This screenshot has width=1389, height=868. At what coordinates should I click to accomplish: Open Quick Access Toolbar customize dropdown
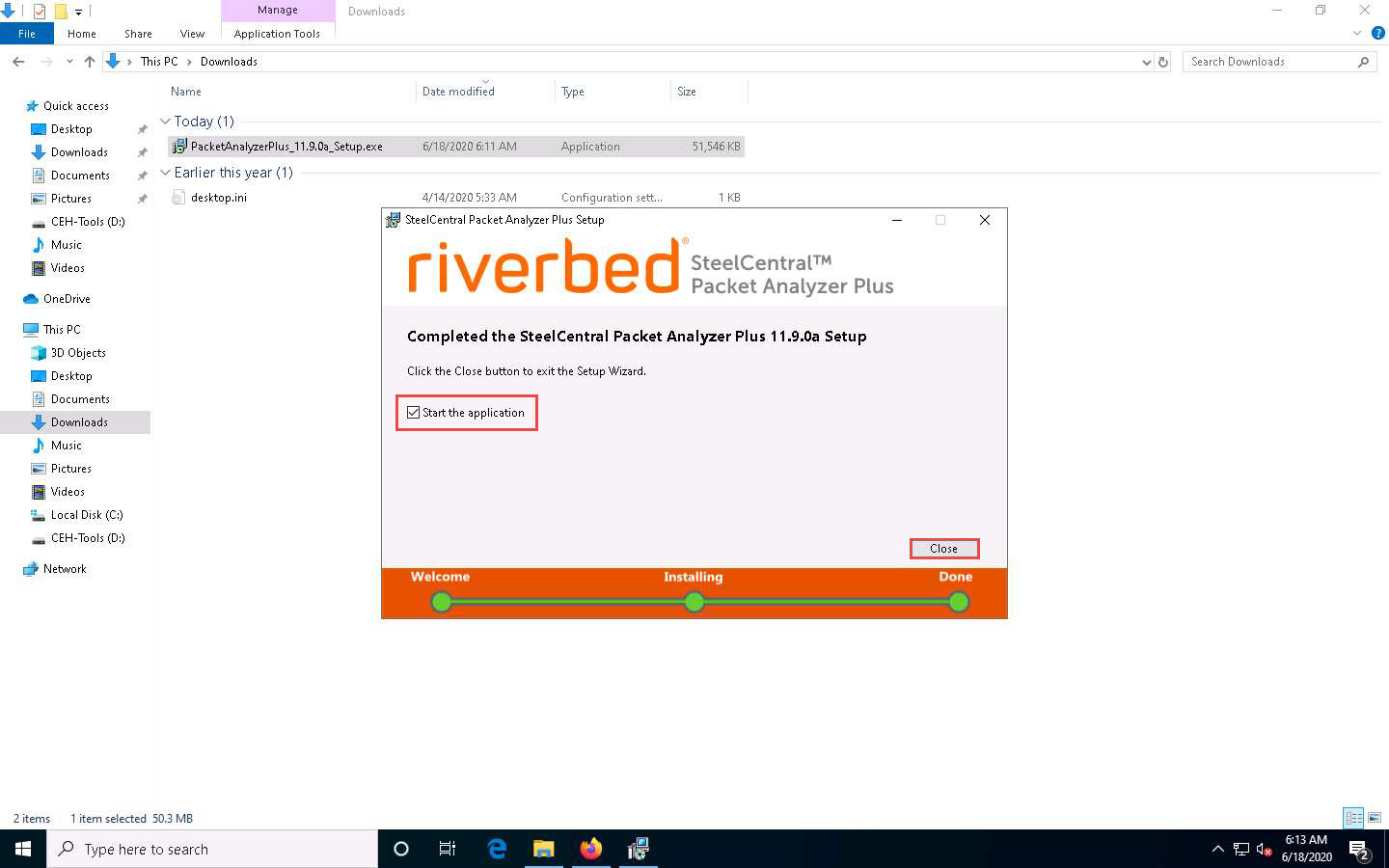(78, 12)
